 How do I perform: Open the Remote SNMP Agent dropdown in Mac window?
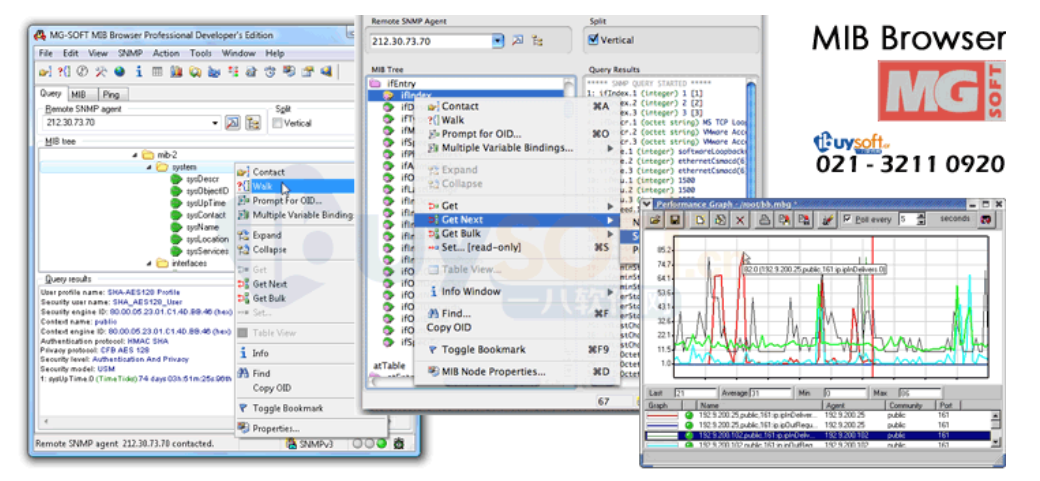(x=498, y=41)
